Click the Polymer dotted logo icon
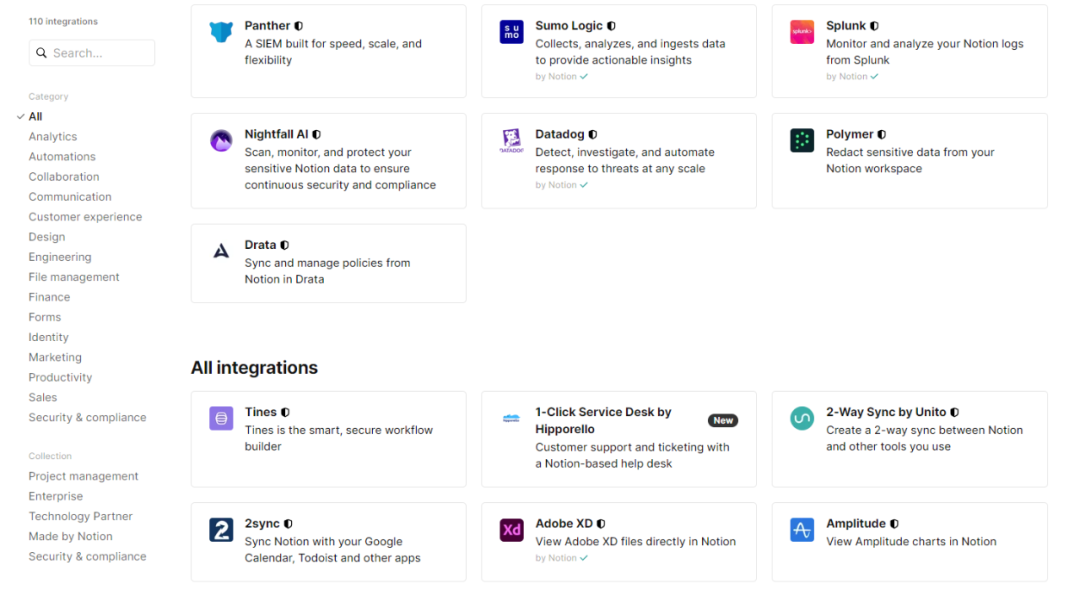 coord(802,141)
